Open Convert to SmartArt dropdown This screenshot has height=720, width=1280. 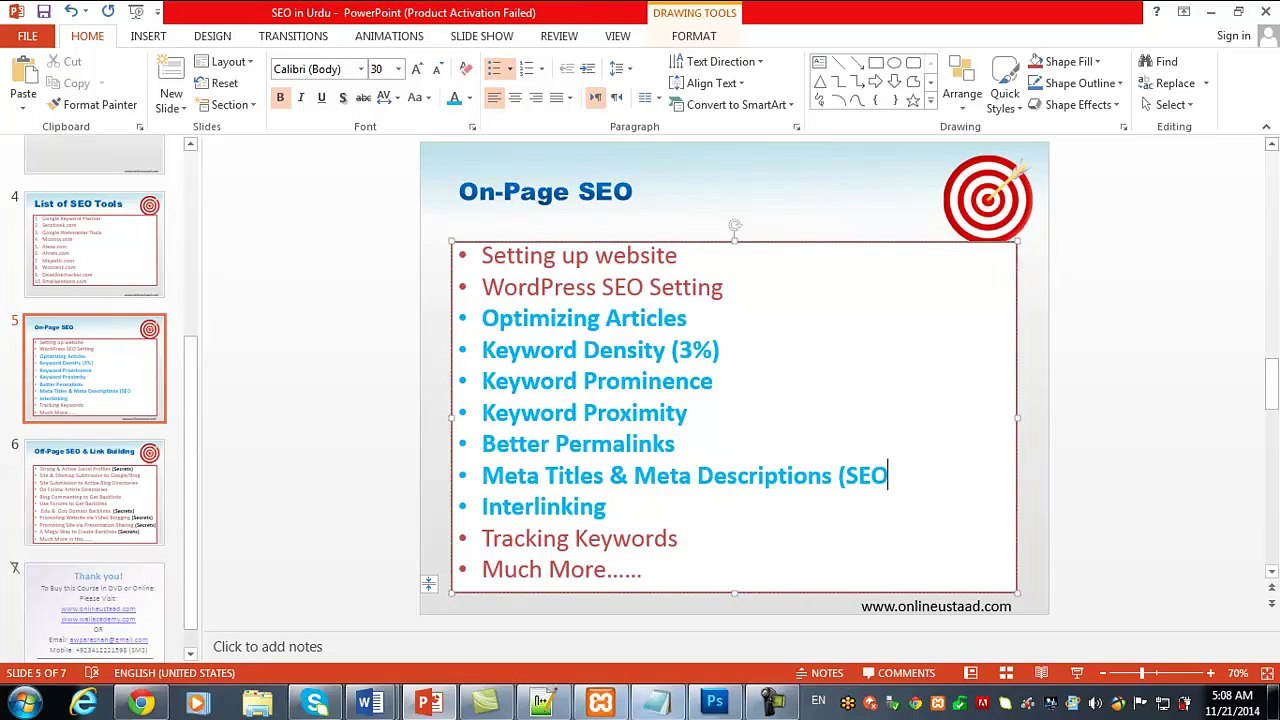(x=731, y=105)
